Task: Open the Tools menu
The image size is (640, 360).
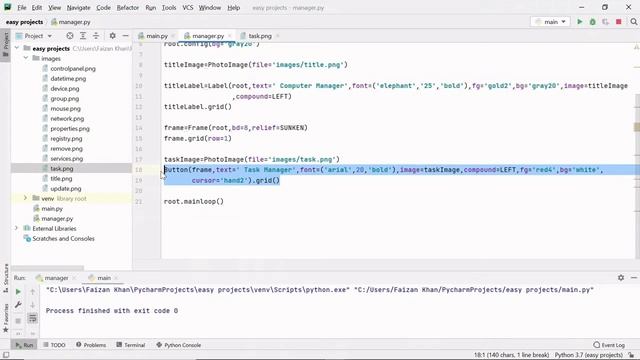Action: (x=169, y=8)
